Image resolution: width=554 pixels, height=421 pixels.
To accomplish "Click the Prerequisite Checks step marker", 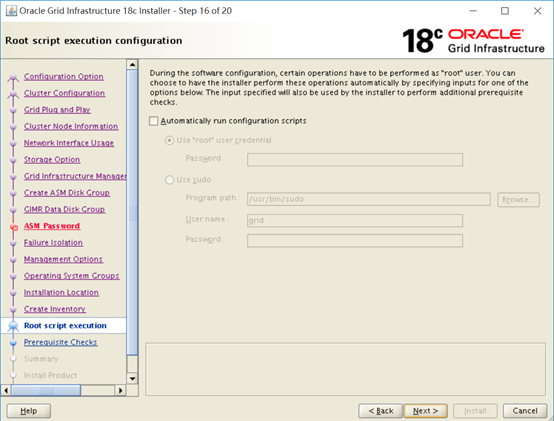I will 13,343.
